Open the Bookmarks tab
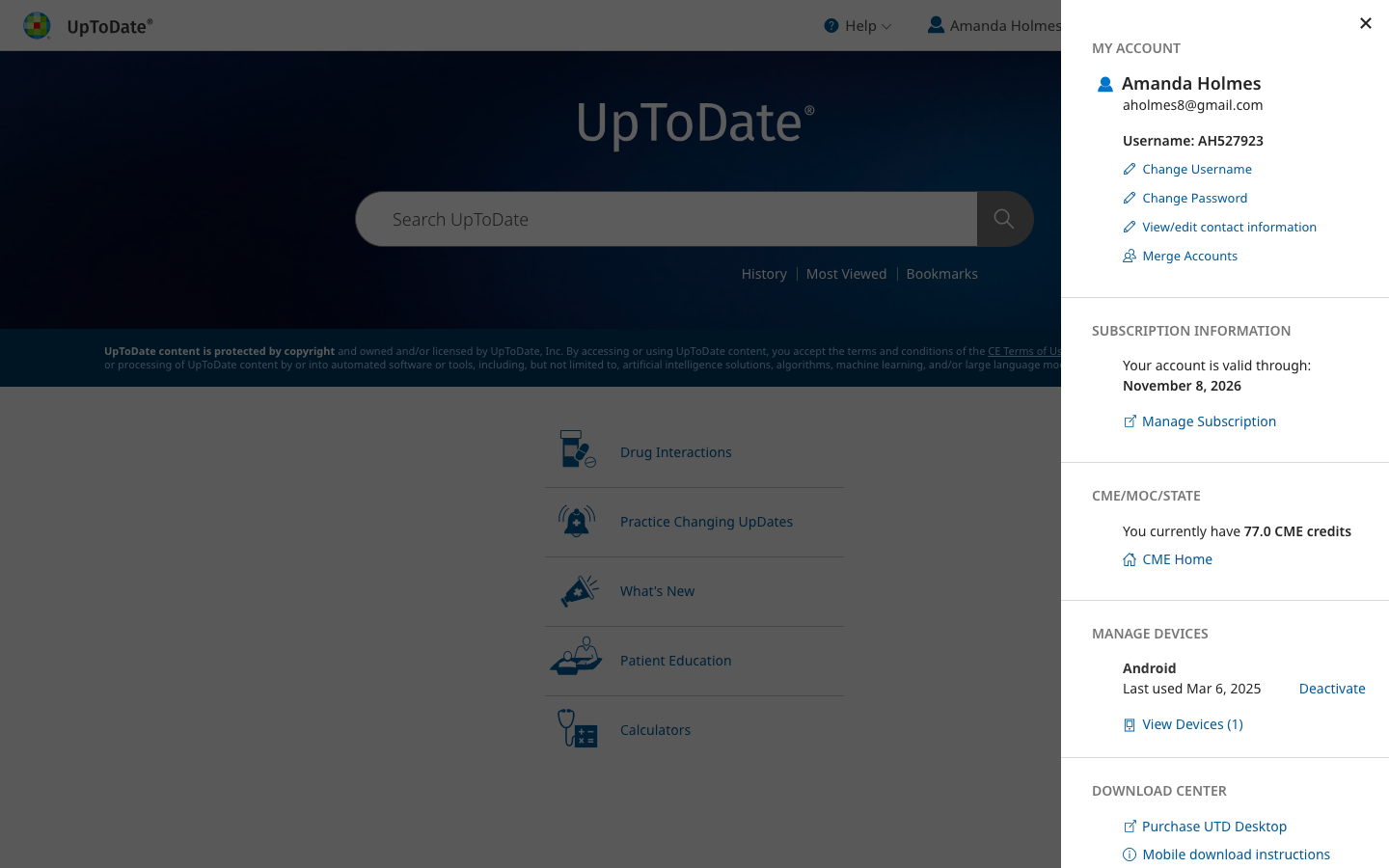This screenshot has height=868, width=1389. click(x=941, y=274)
